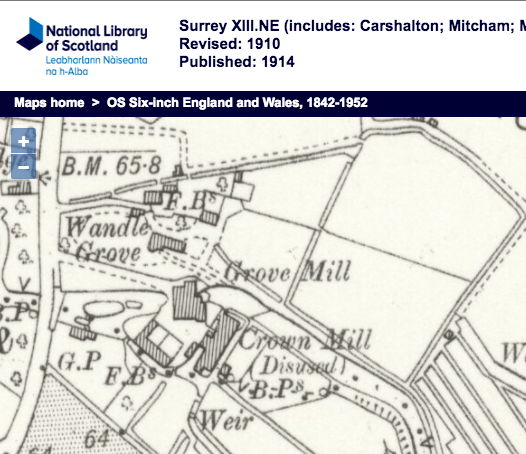526x454 pixels.
Task: Click the 'Leabharlann Nàiseanta na h-Alba' text
Action: pos(96,66)
